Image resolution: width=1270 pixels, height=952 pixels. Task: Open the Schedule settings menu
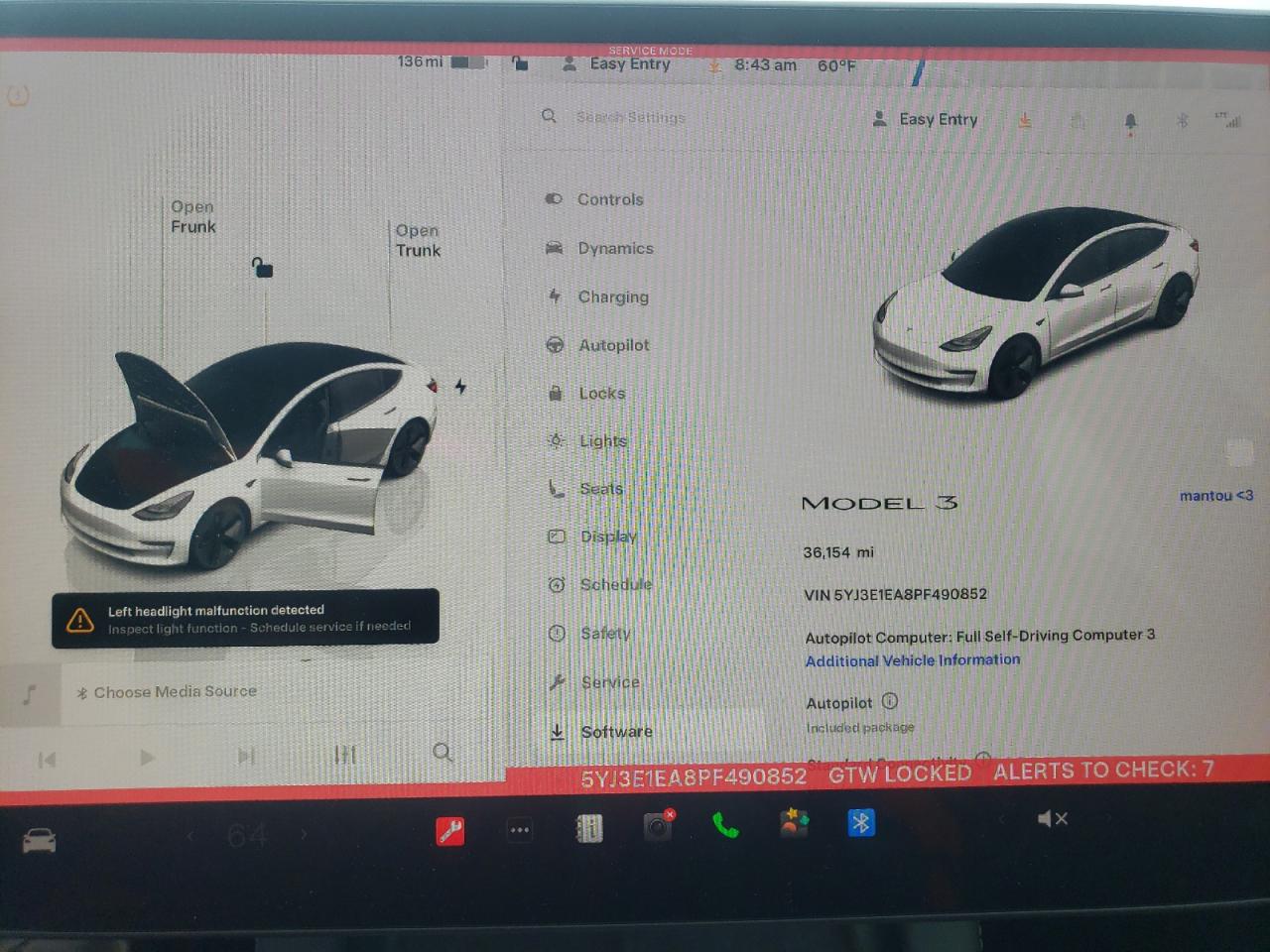click(x=600, y=585)
